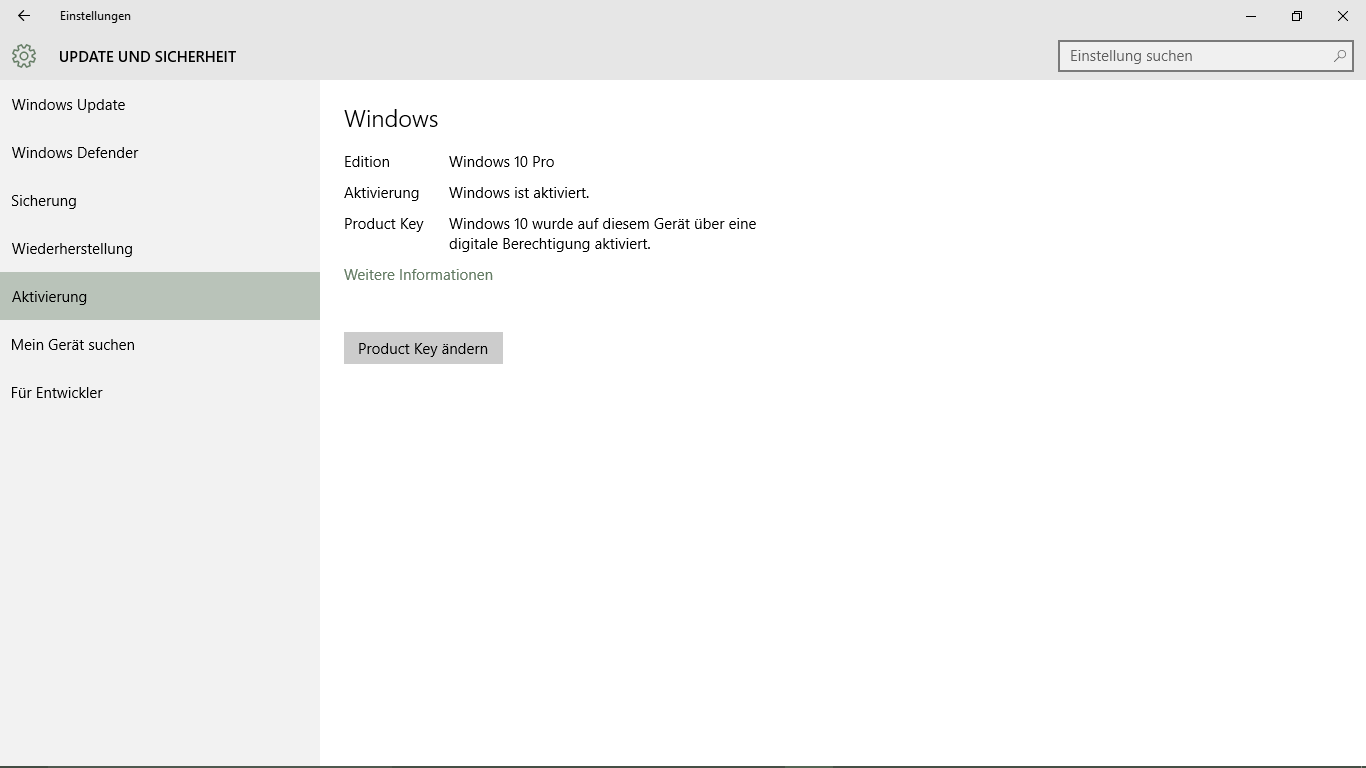
Task: Click the Weitere Informationen link
Action: [418, 275]
